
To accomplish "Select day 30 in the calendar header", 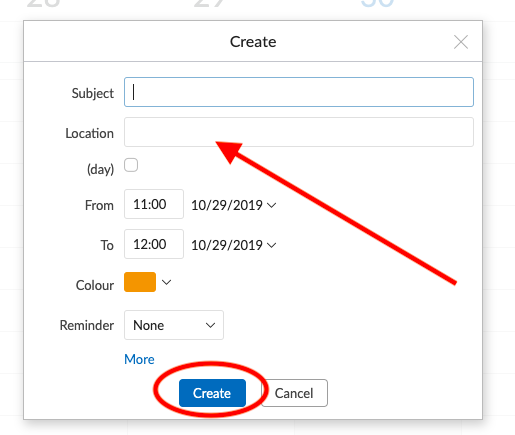I will pos(377,3).
